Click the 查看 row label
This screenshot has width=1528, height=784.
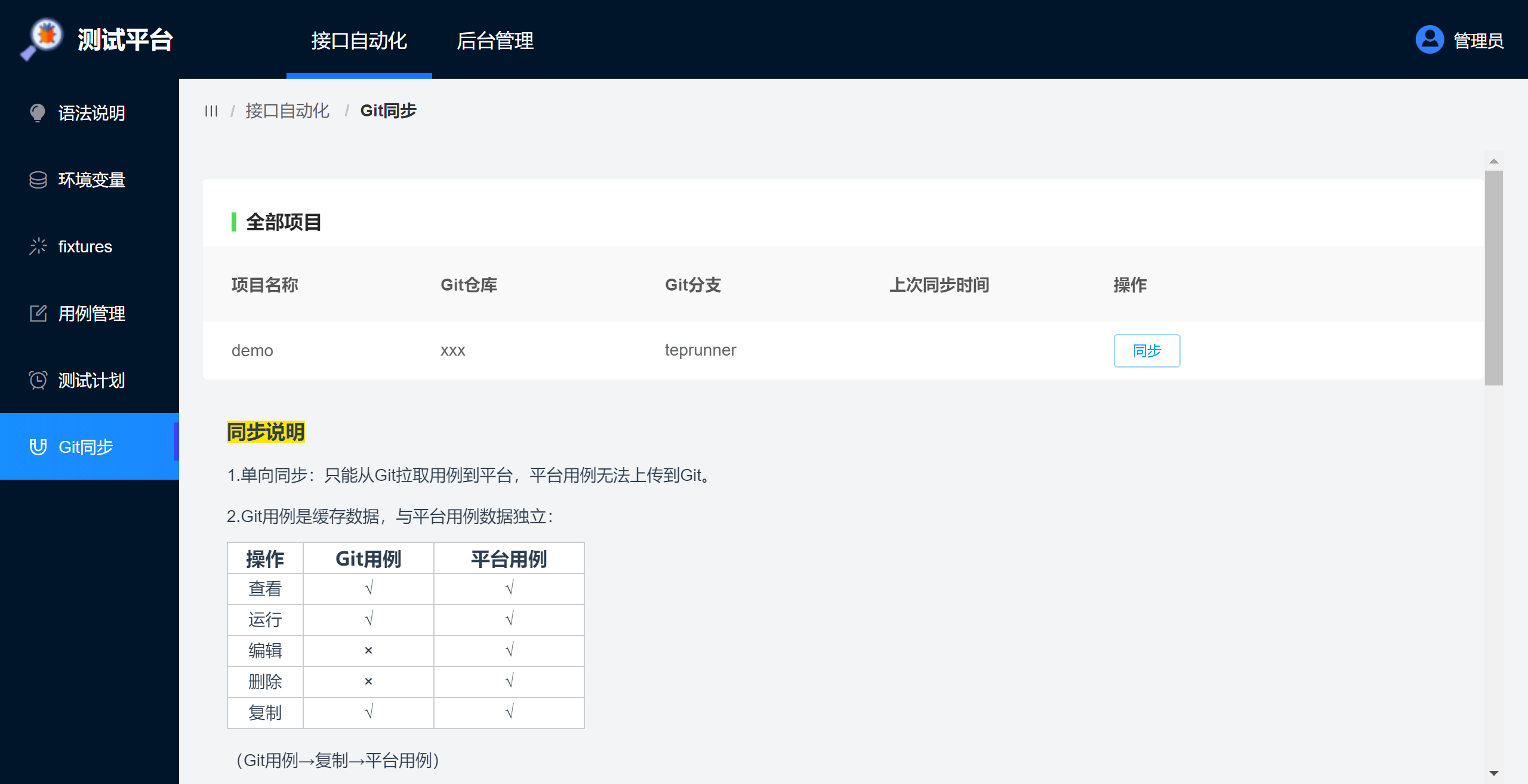tap(265, 589)
